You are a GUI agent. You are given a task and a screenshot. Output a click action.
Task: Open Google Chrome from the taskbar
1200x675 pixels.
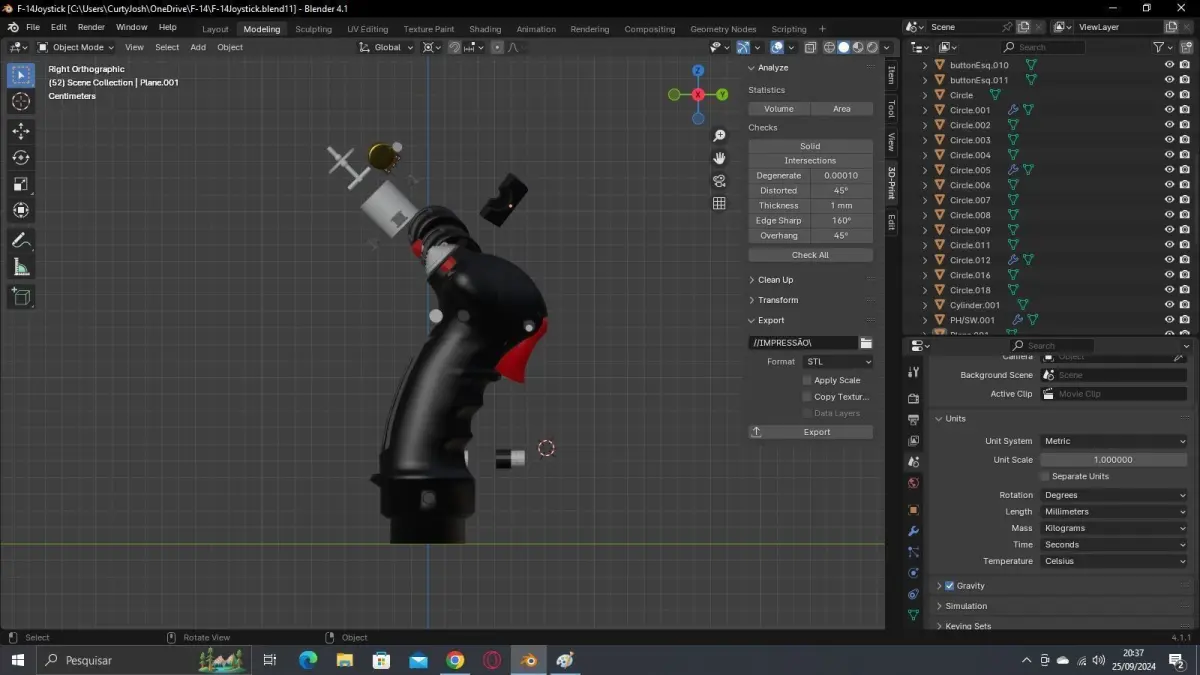coord(455,660)
